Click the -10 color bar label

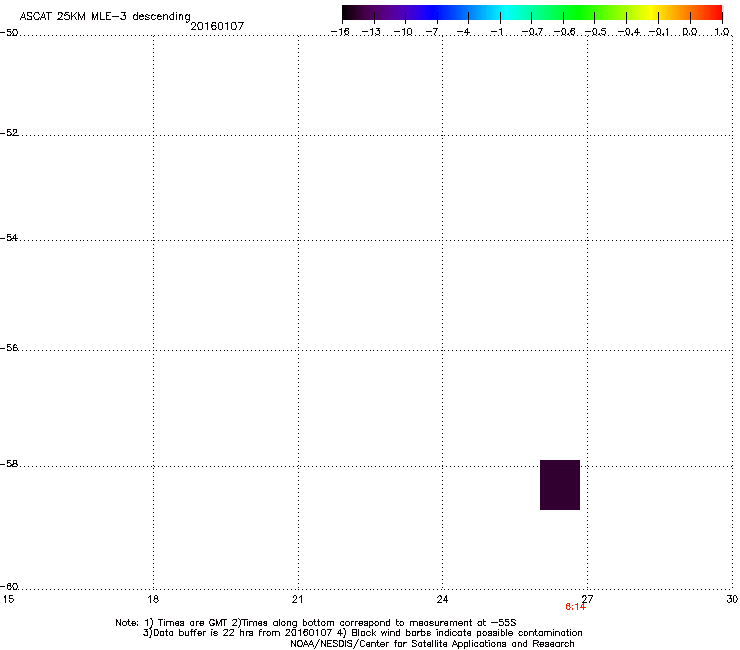403,32
